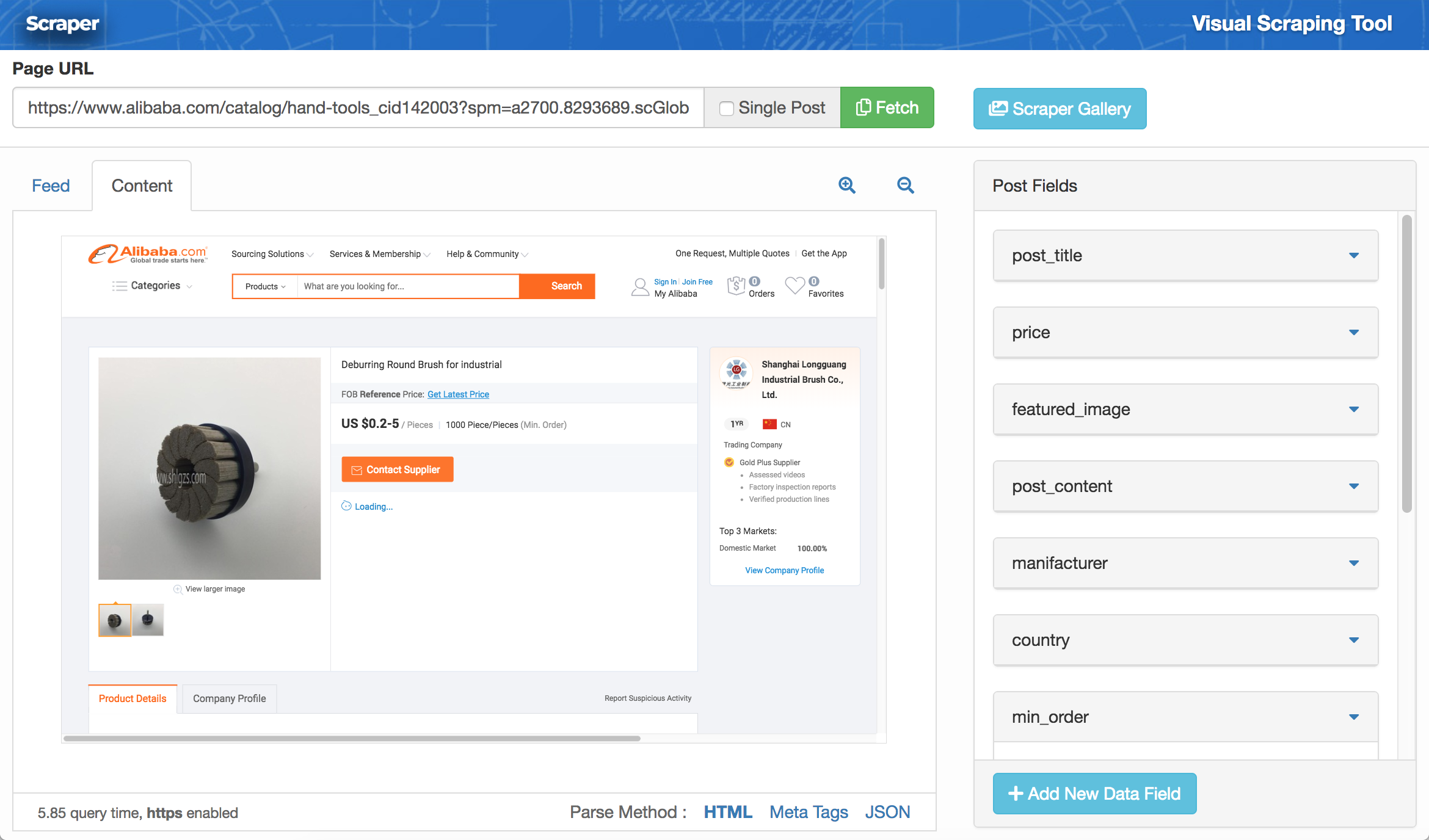Click the Add New Data Field button
Viewport: 1429px width, 840px height.
click(x=1094, y=794)
